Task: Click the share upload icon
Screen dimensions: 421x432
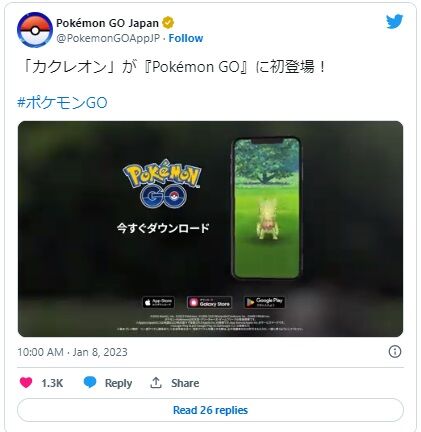Action: (156, 383)
